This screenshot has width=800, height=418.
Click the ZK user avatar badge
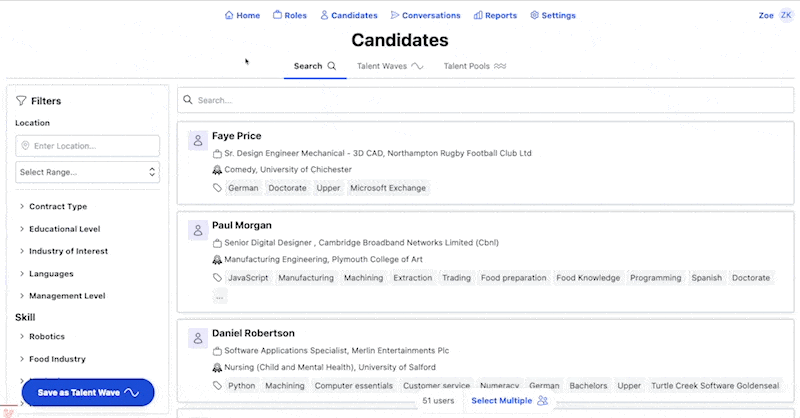pyautogui.click(x=786, y=15)
